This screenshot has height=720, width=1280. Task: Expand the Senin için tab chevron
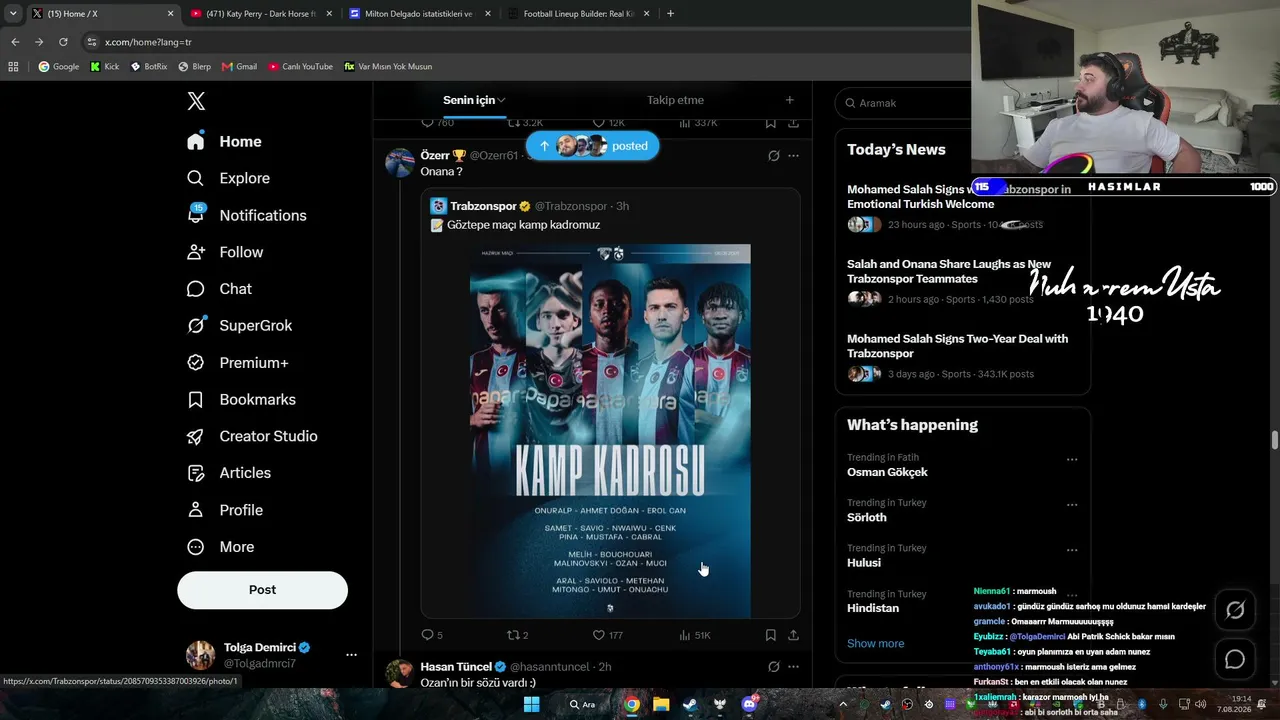pyautogui.click(x=501, y=100)
